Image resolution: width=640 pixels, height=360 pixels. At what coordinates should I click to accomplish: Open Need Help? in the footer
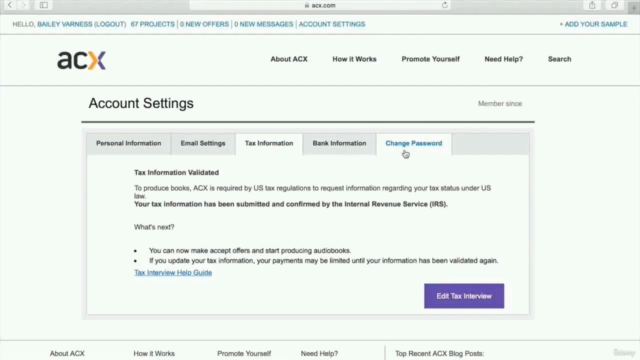pyautogui.click(x=319, y=353)
